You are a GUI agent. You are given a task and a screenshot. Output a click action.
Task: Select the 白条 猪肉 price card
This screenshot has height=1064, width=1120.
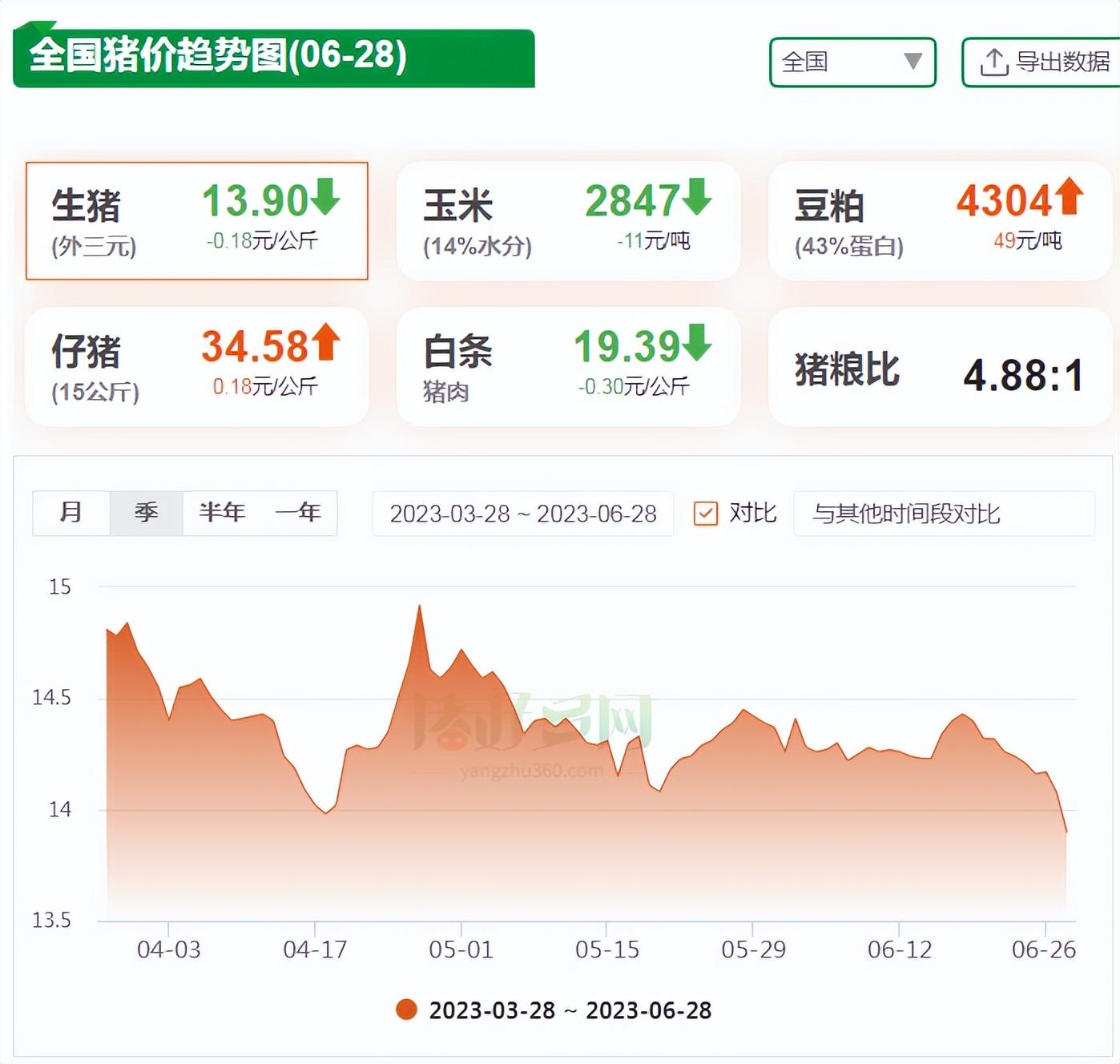(568, 367)
